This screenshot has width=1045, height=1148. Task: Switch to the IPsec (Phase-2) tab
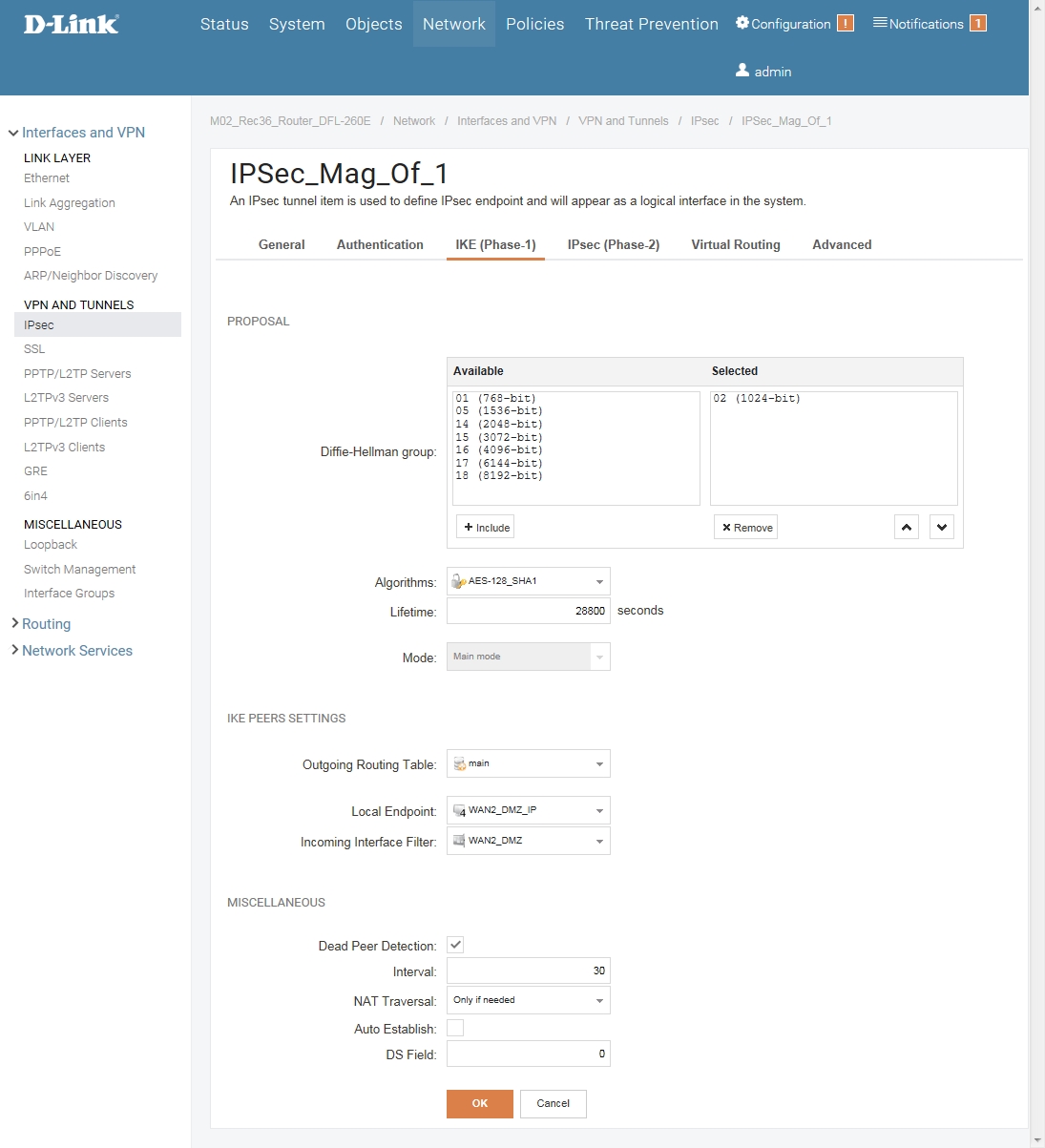coord(613,244)
